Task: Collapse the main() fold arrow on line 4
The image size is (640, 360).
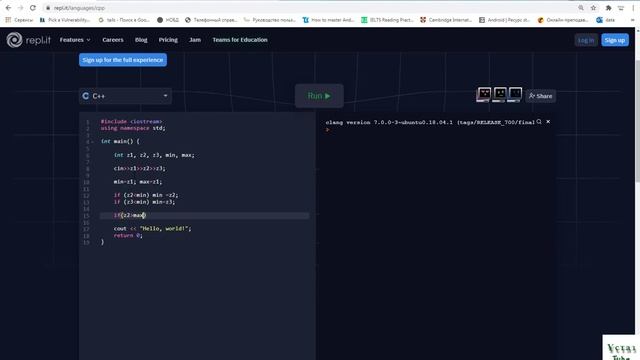Action: coord(92,142)
